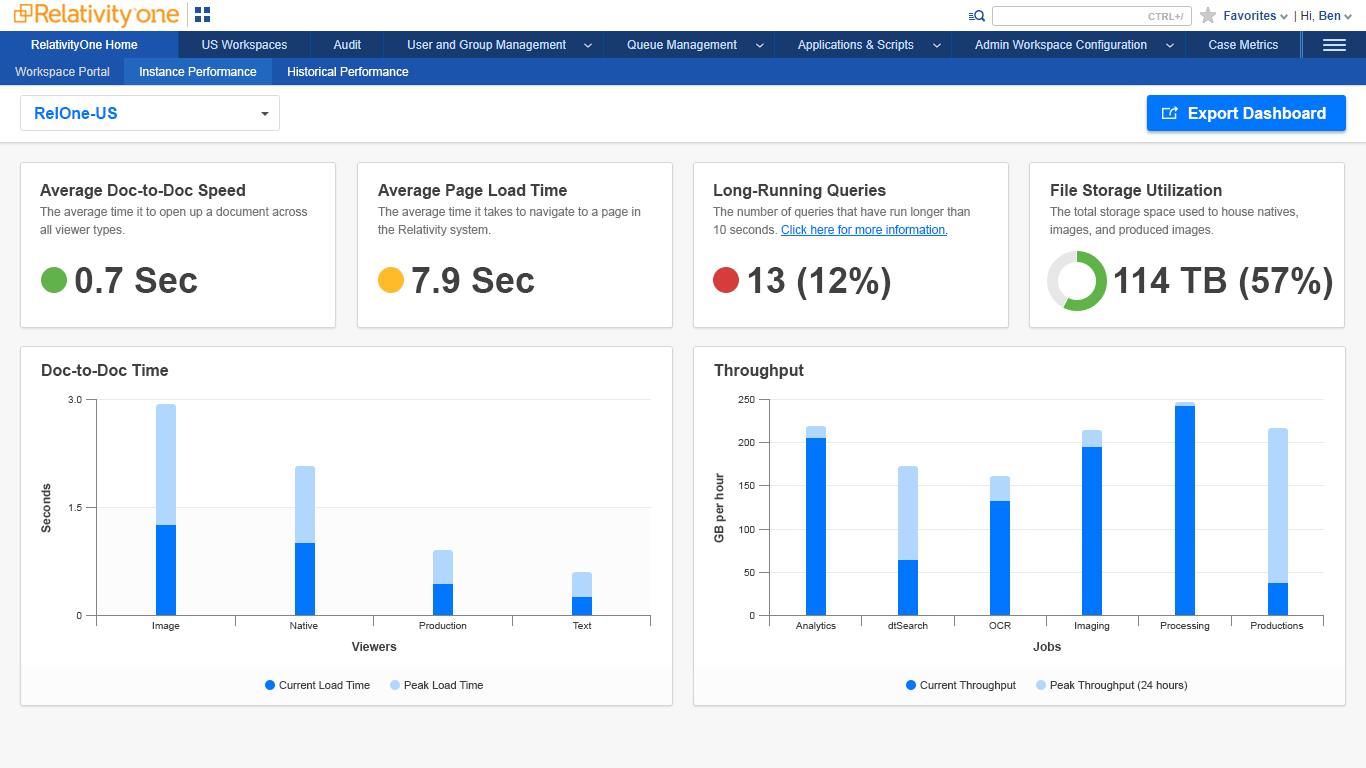Click the quick search magnifier icon
Screen dimensions: 1366x768
(x=977, y=16)
